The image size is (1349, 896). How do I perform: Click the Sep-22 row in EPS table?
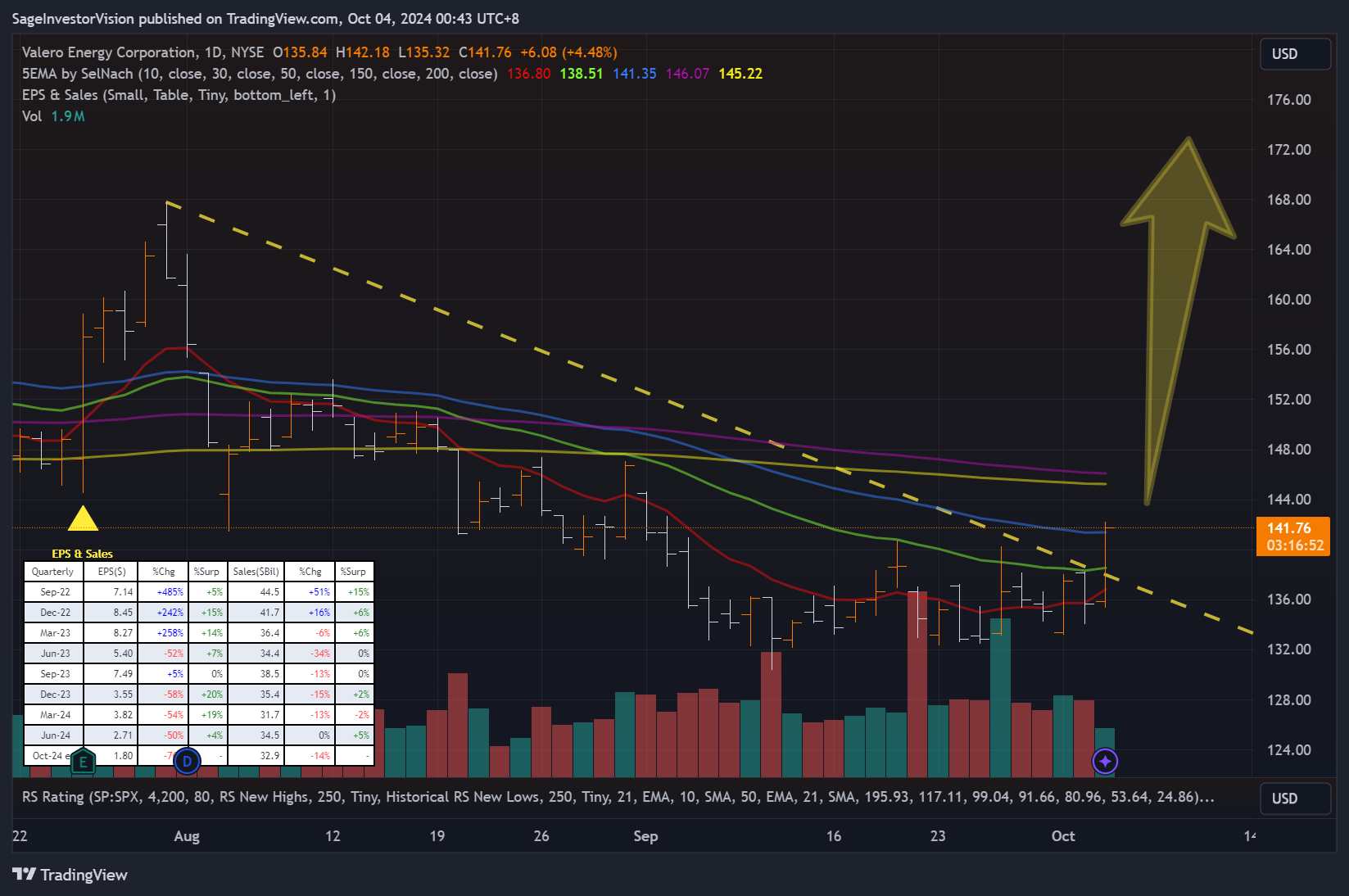[x=199, y=592]
